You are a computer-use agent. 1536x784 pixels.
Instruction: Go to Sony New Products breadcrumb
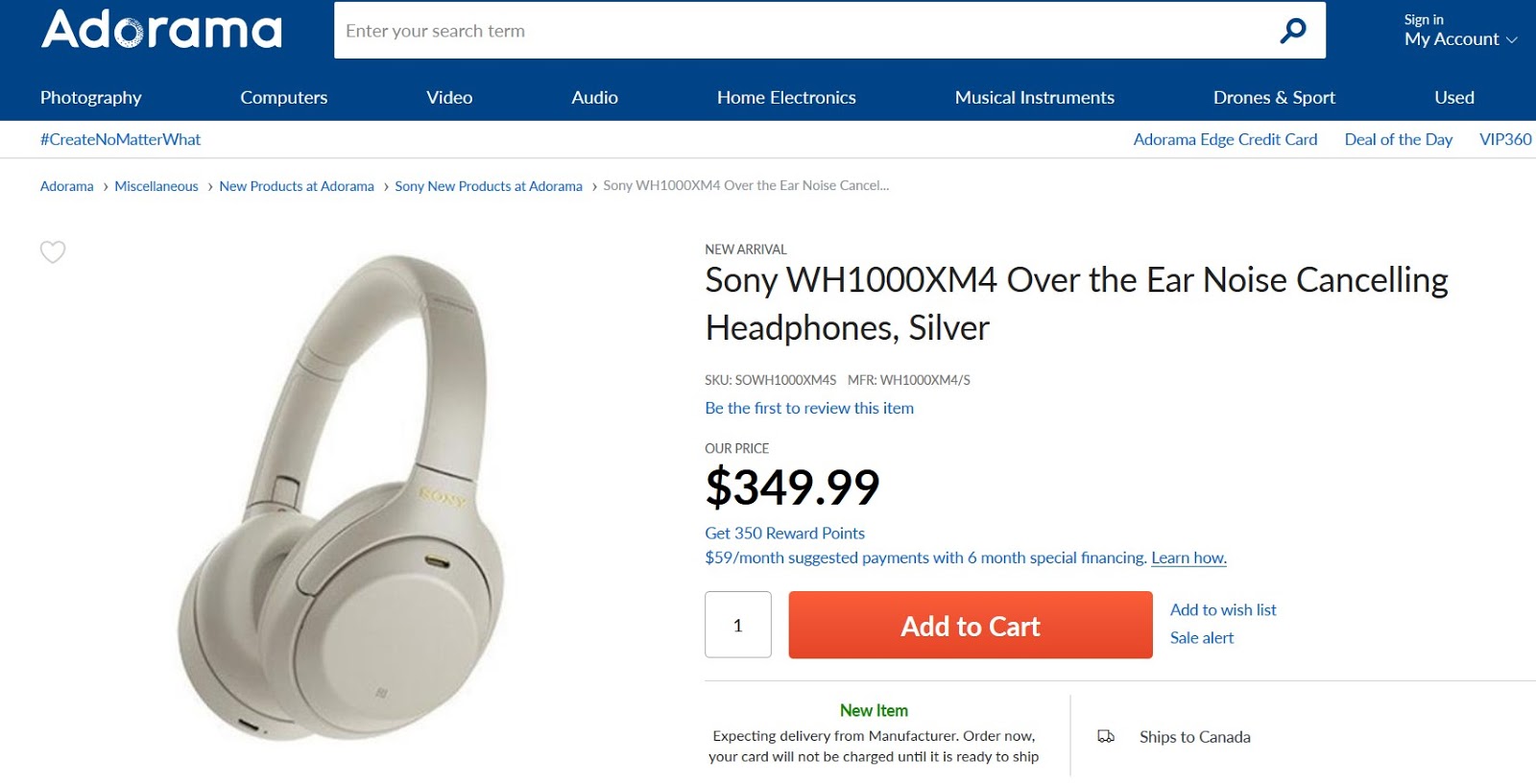click(489, 186)
